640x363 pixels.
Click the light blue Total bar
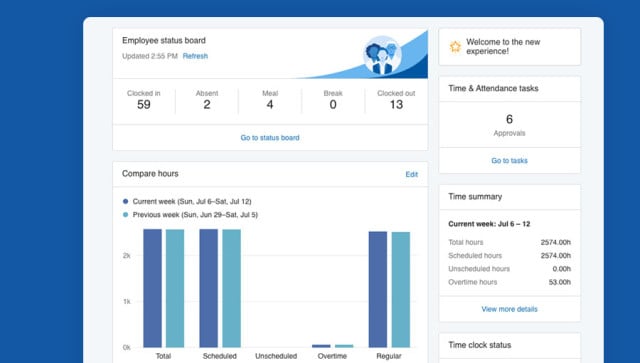point(175,288)
